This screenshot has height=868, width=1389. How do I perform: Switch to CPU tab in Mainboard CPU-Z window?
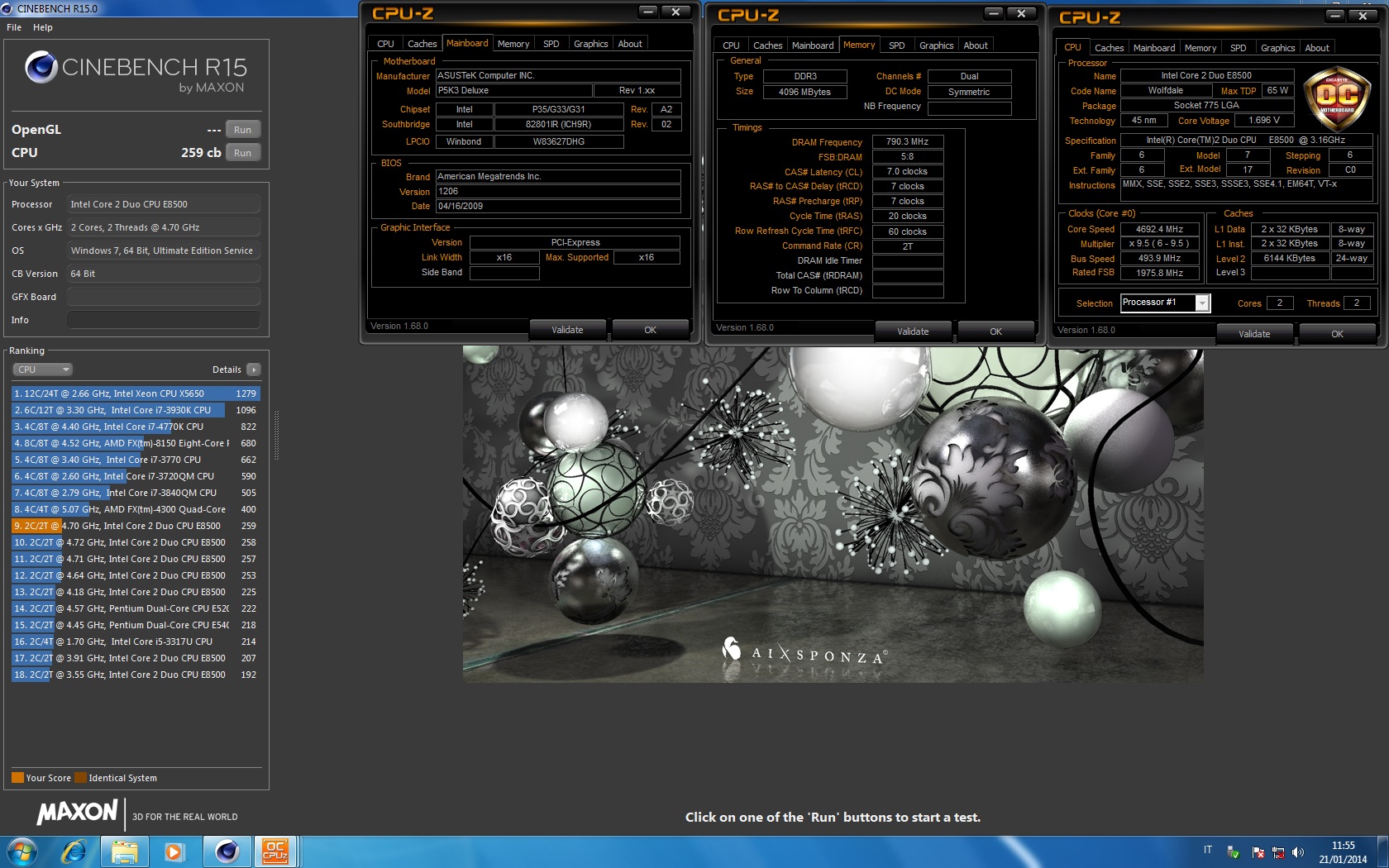click(x=385, y=44)
